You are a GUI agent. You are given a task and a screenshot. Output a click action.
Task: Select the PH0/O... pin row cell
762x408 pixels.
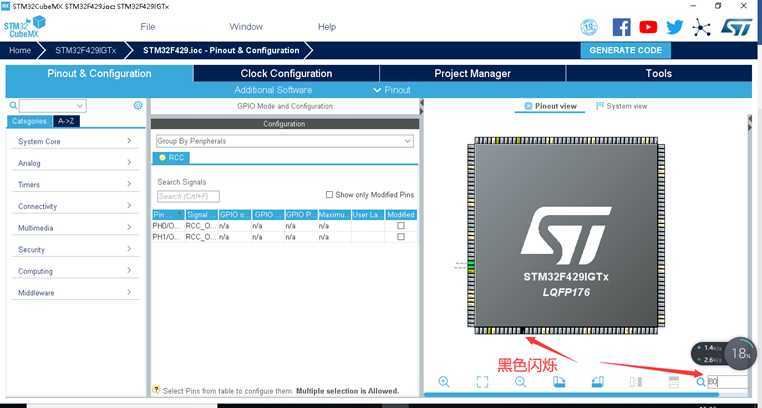(x=168, y=226)
